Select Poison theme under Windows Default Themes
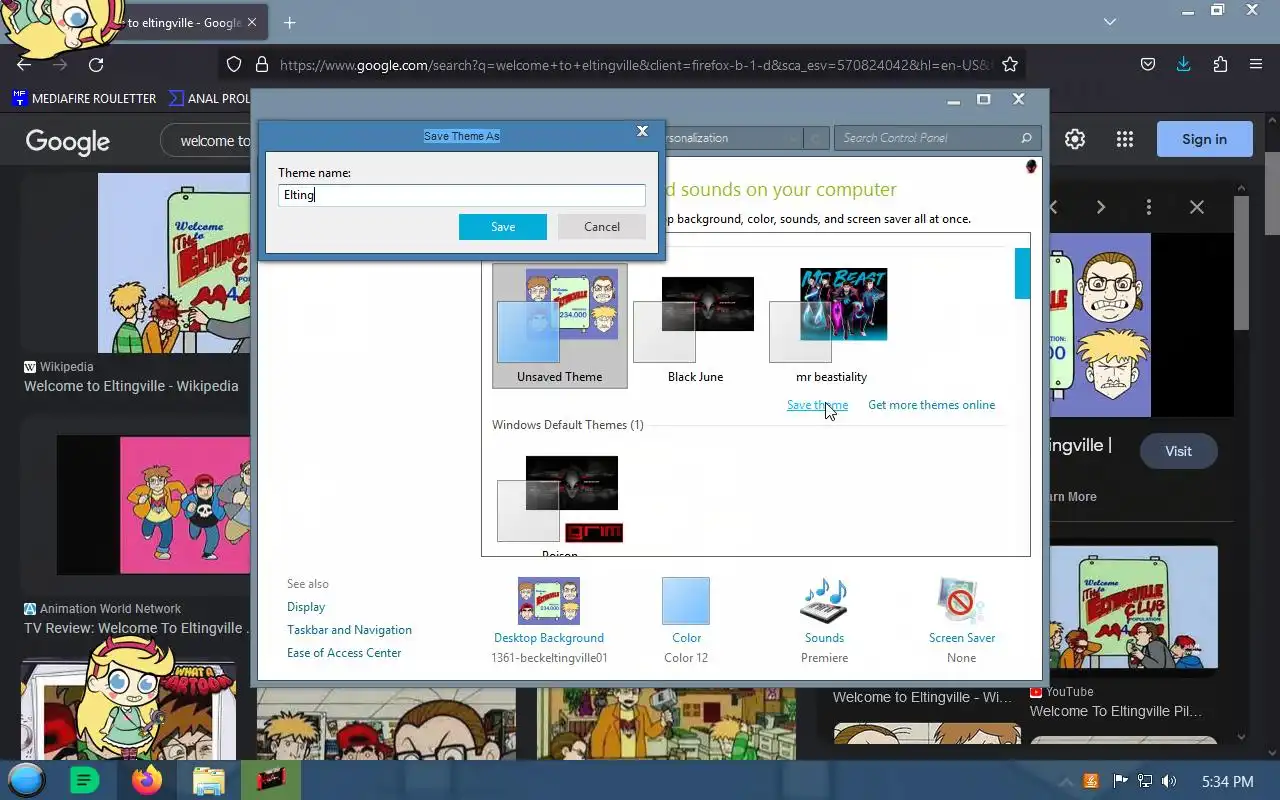Viewport: 1280px width, 800px height. 560,503
